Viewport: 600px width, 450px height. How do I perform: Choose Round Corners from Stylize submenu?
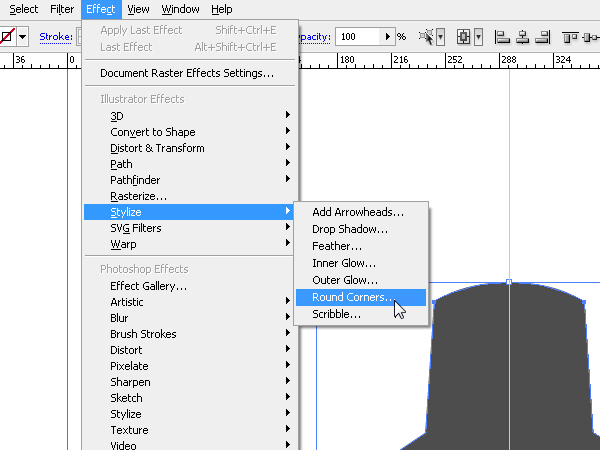click(x=353, y=297)
